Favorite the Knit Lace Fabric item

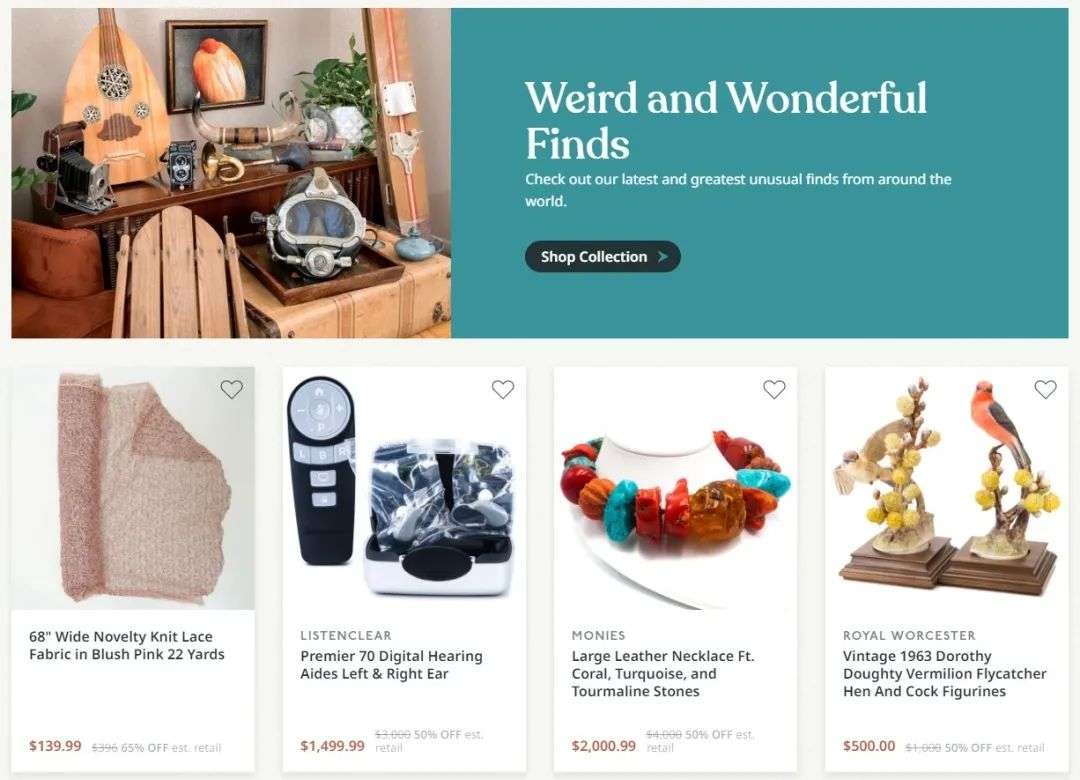(x=231, y=389)
